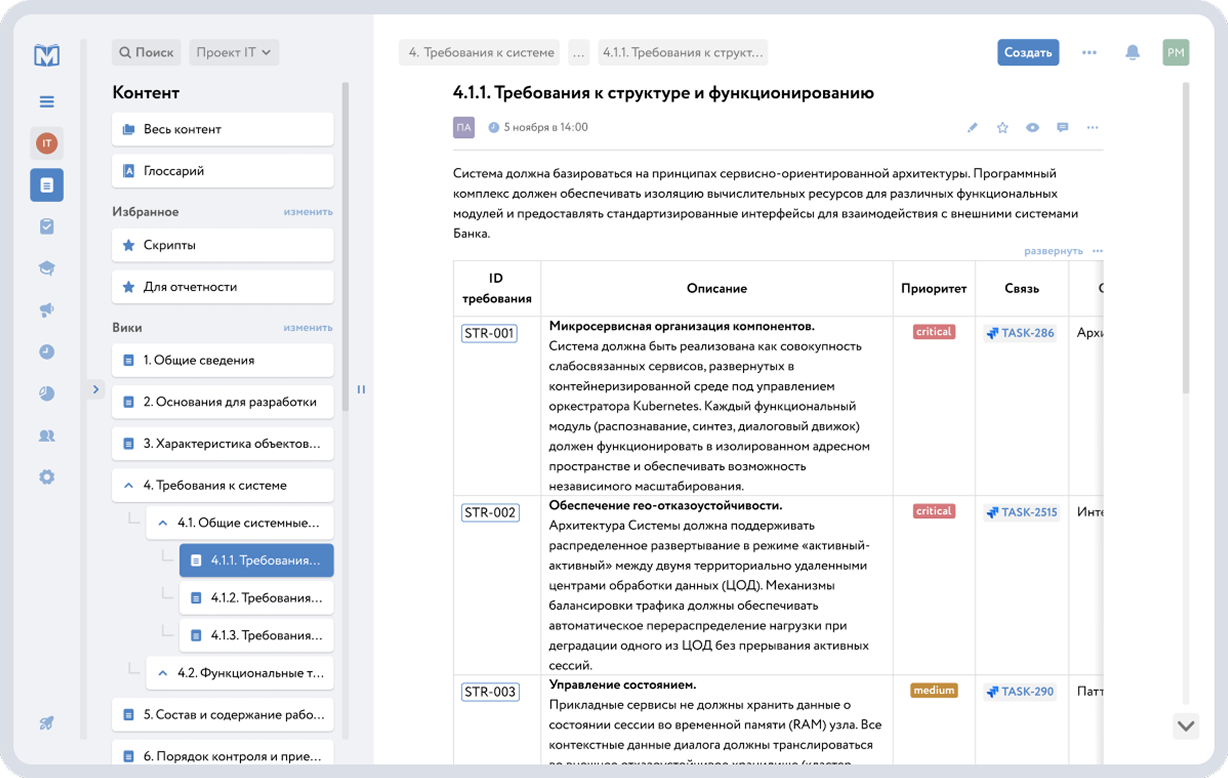Open the team members icon
The image size is (1228, 778).
point(46,435)
